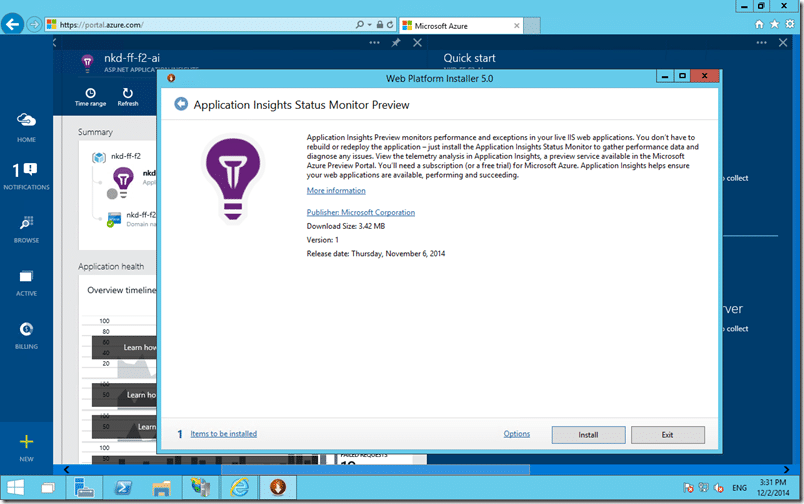Open browser Tools gear icon

pos(790,24)
